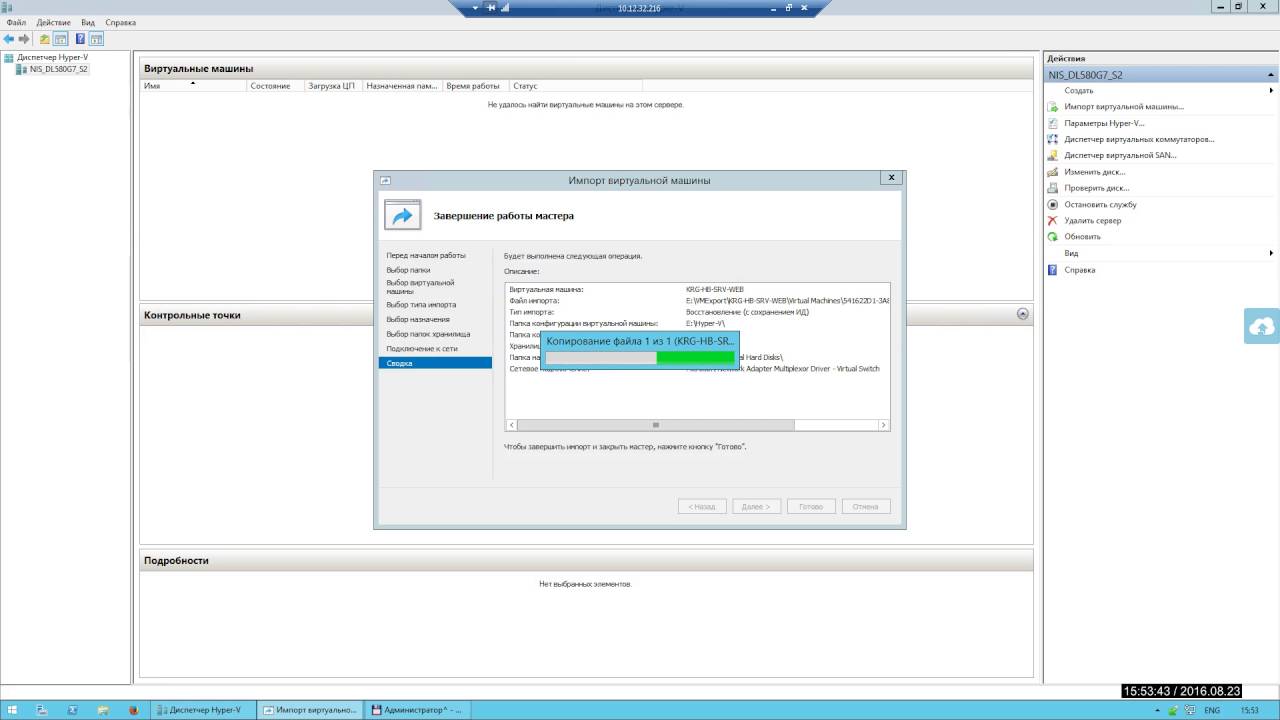The height and width of the screenshot is (720, 1280).
Task: Click the pin icon on remote connection bar
Action: [491, 8]
